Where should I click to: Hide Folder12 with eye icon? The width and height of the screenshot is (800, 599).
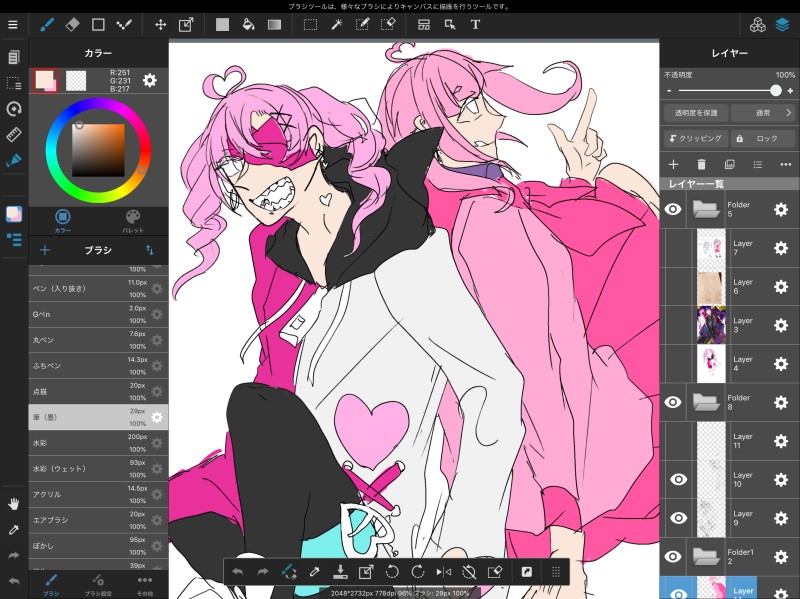coord(673,557)
